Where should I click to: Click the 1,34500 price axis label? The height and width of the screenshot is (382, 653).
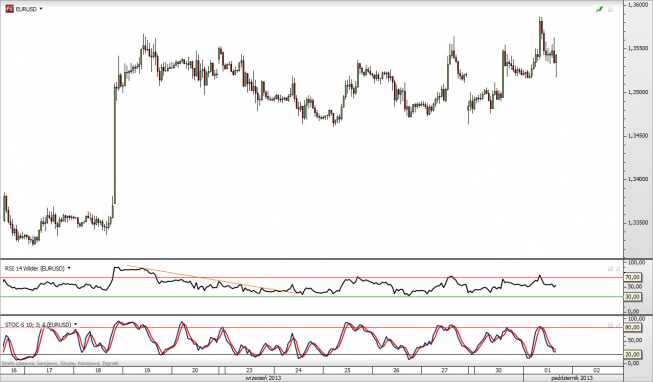(637, 136)
